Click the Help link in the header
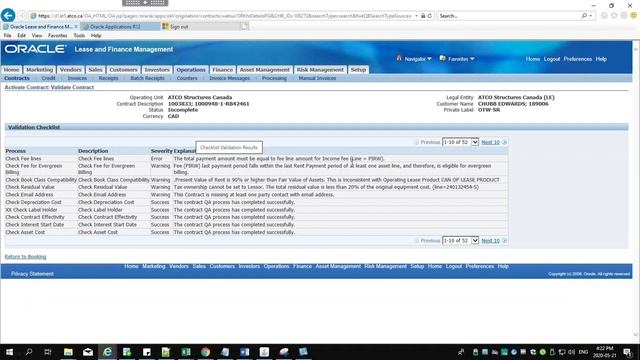Screen dimensions: 640x360 601,59
